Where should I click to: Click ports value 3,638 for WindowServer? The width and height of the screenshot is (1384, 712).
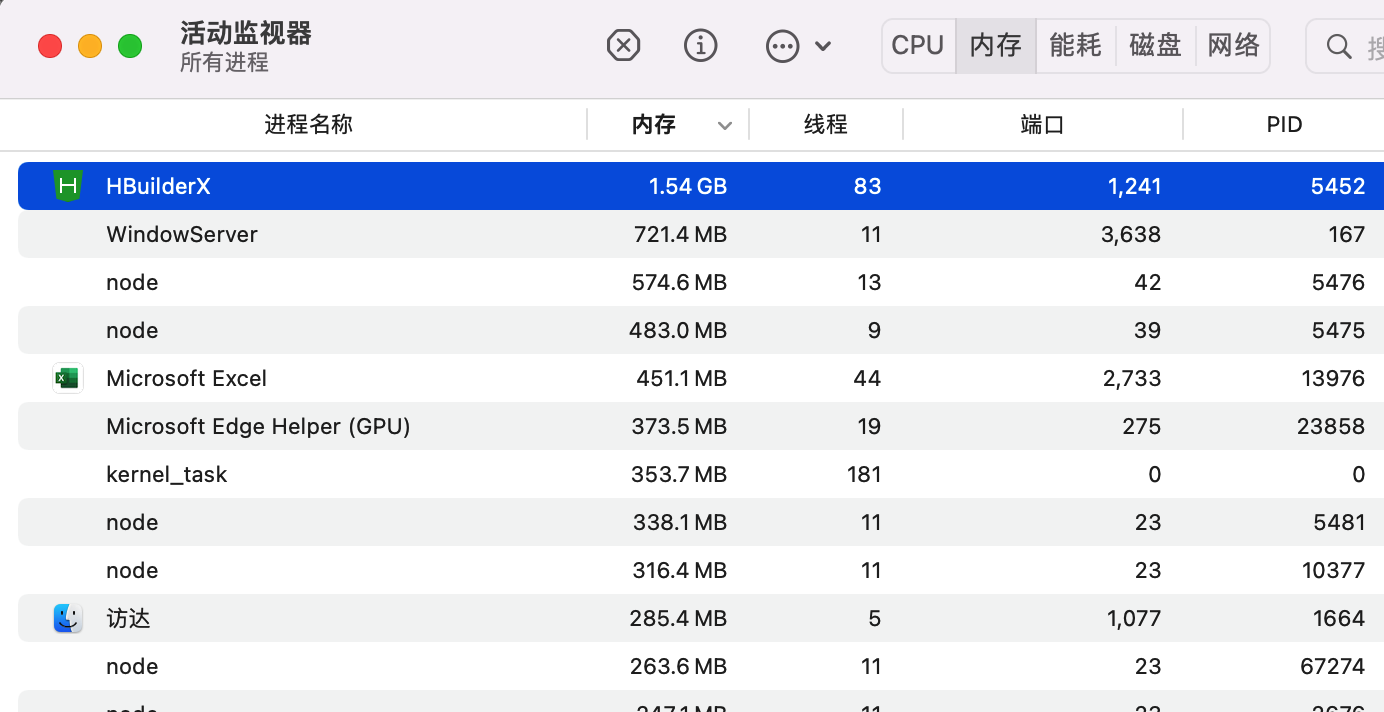[1129, 234]
